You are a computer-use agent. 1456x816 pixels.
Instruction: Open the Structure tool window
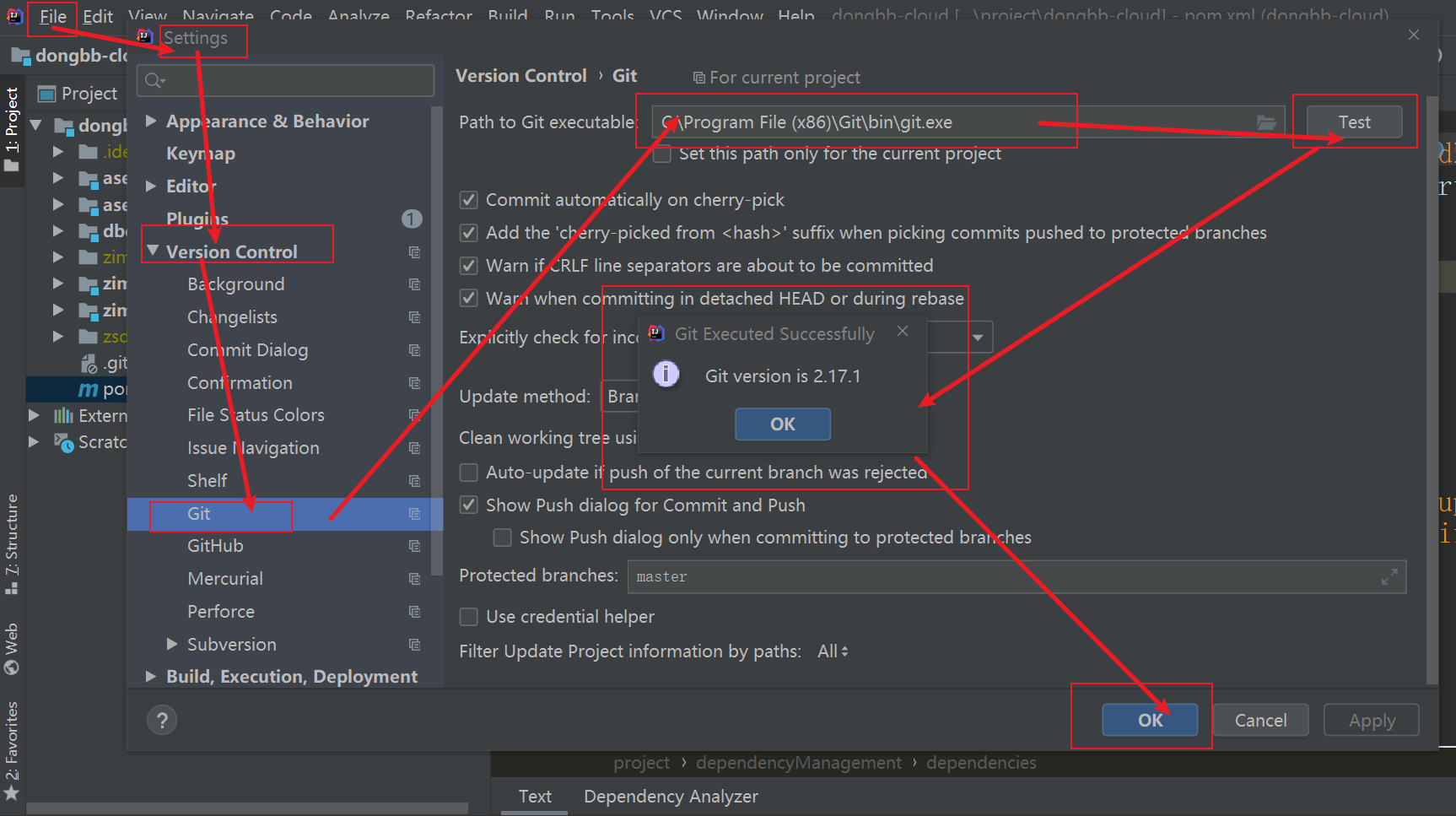(12, 543)
